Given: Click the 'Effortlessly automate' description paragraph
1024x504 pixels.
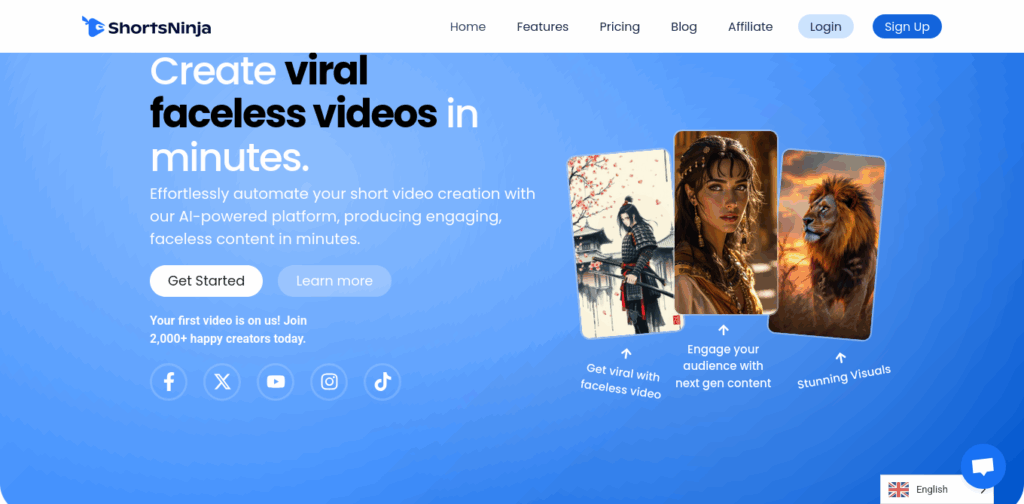Looking at the screenshot, I should click(x=342, y=216).
